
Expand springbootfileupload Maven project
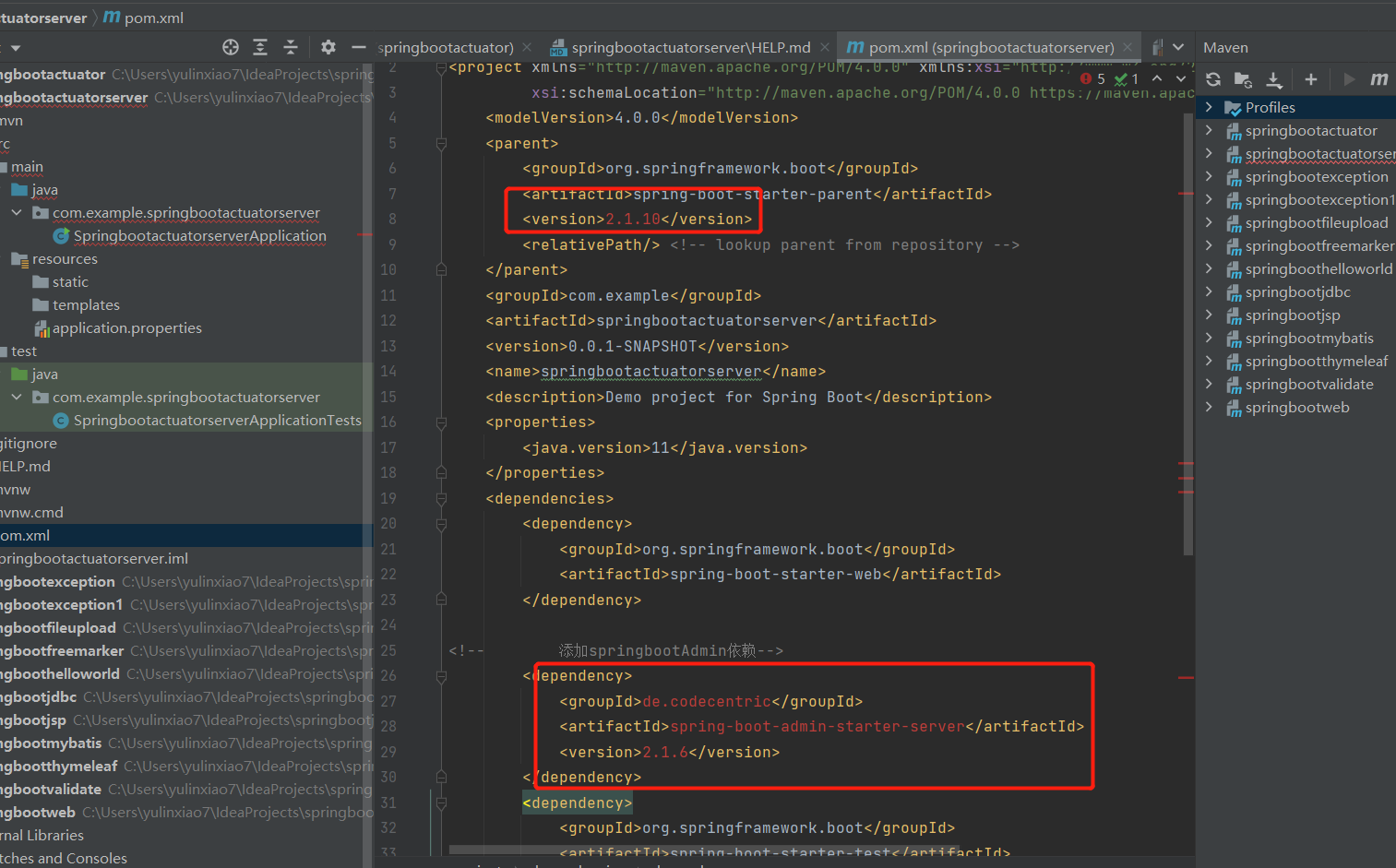click(x=1209, y=222)
